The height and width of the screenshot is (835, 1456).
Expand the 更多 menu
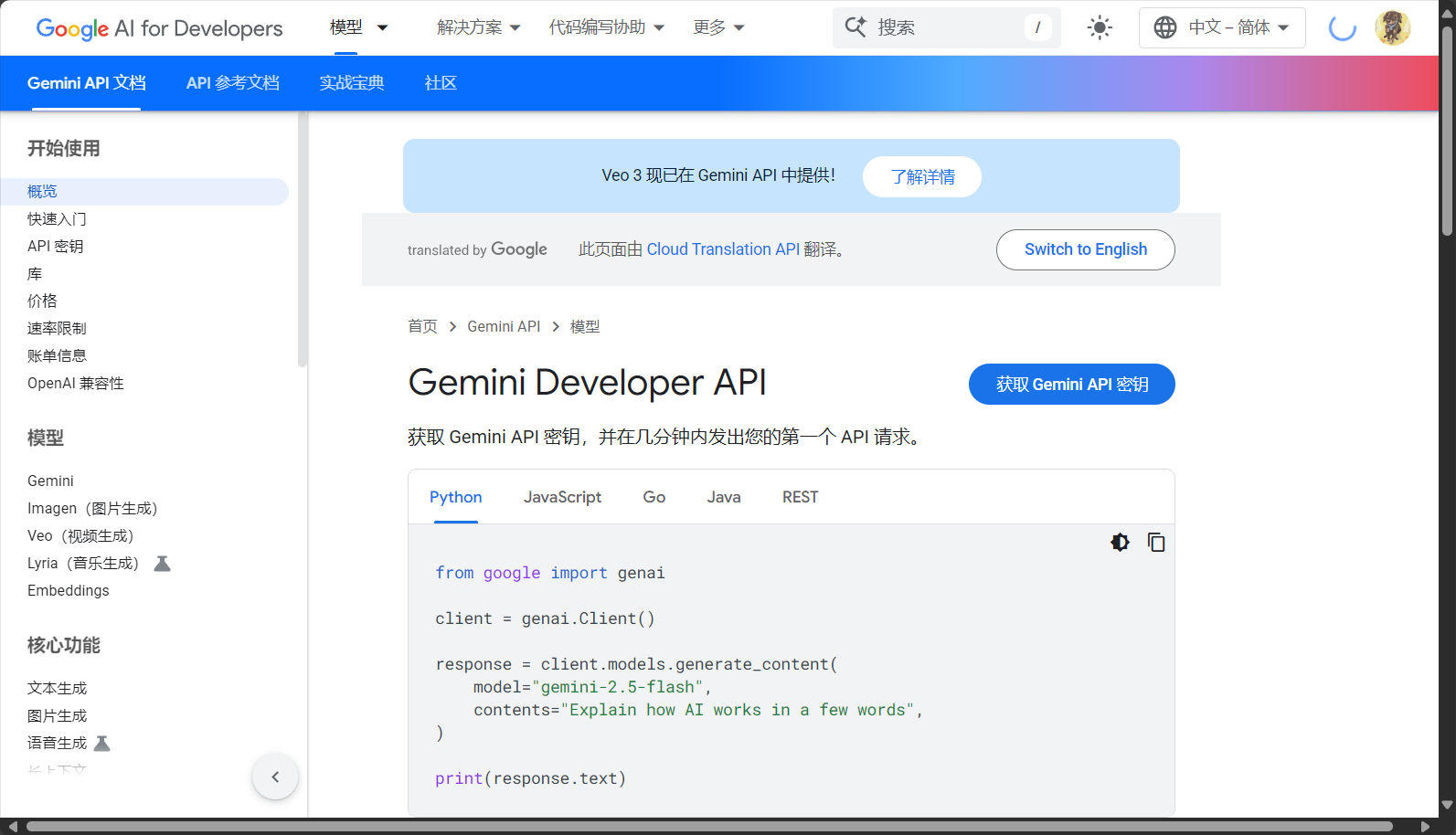pos(719,27)
